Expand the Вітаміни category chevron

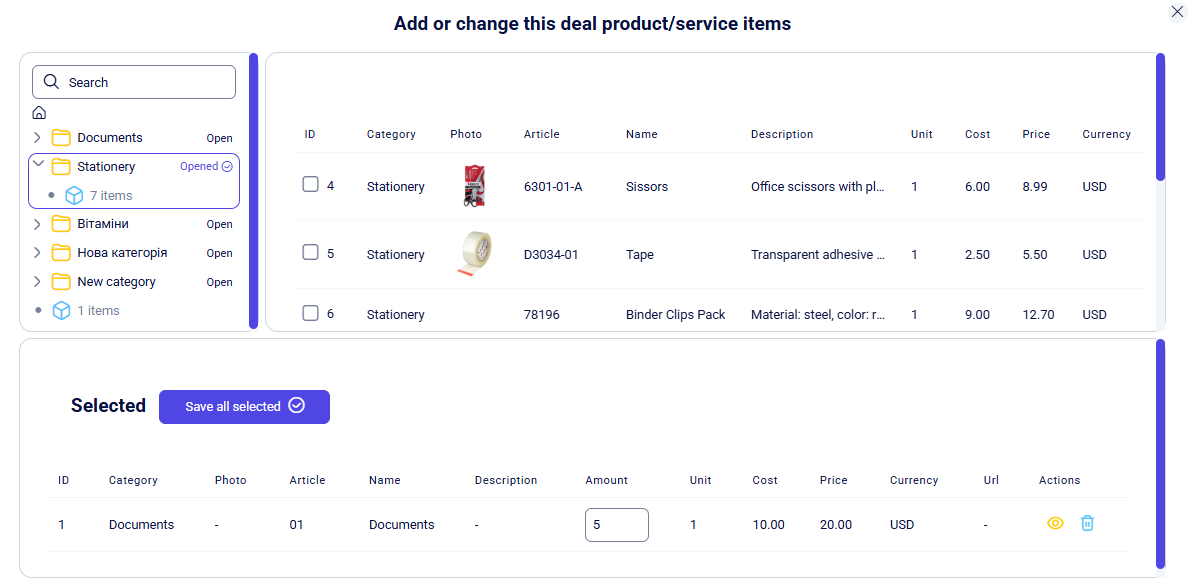38,224
